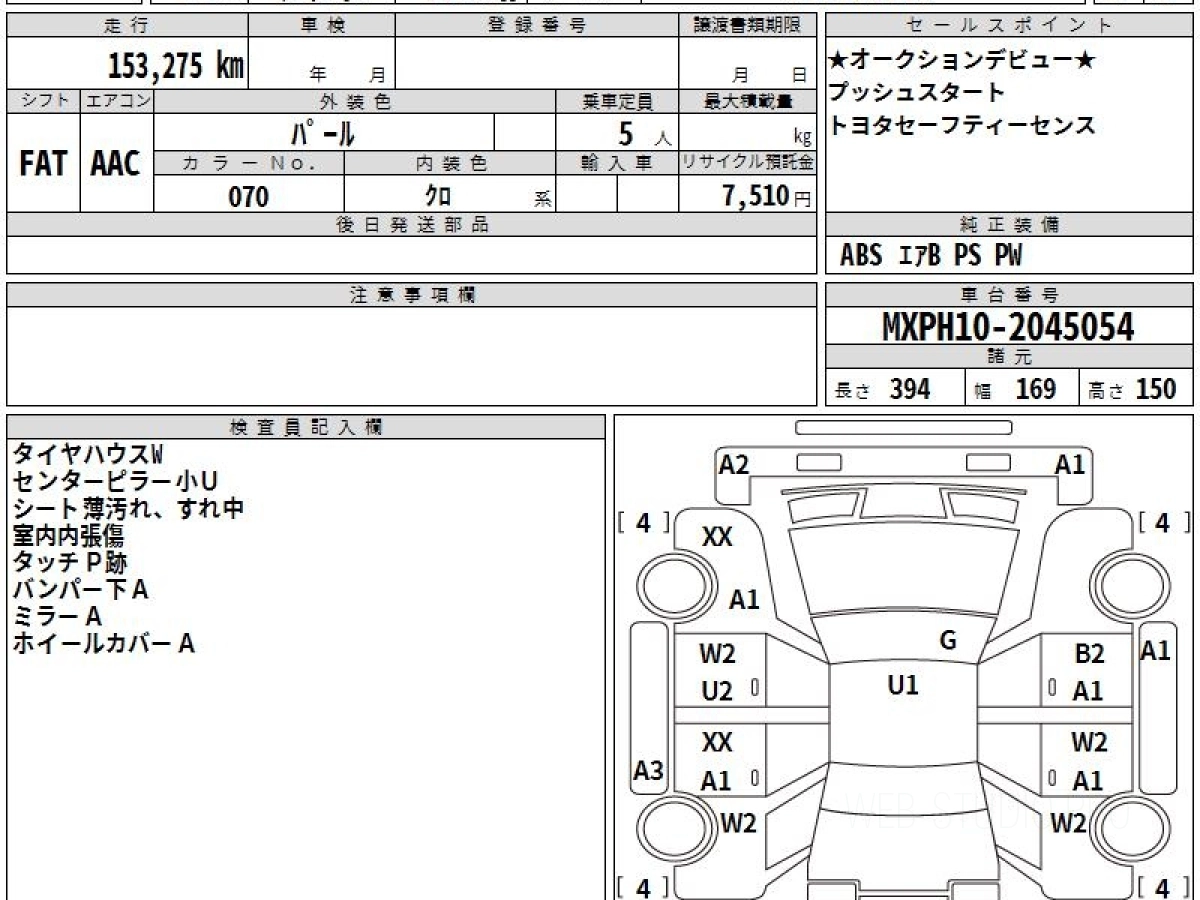Click the 後日発送部品 header bar

pos(412,225)
